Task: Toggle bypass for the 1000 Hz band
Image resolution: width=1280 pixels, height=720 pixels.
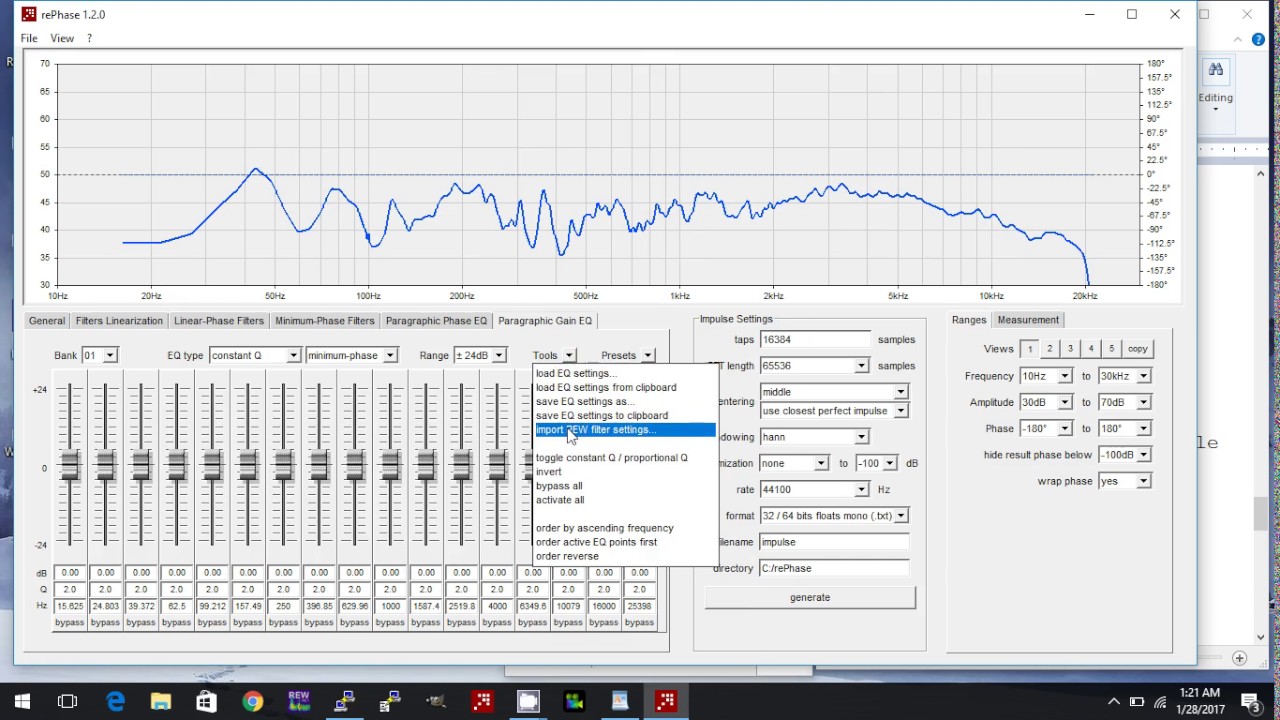Action: (x=390, y=622)
